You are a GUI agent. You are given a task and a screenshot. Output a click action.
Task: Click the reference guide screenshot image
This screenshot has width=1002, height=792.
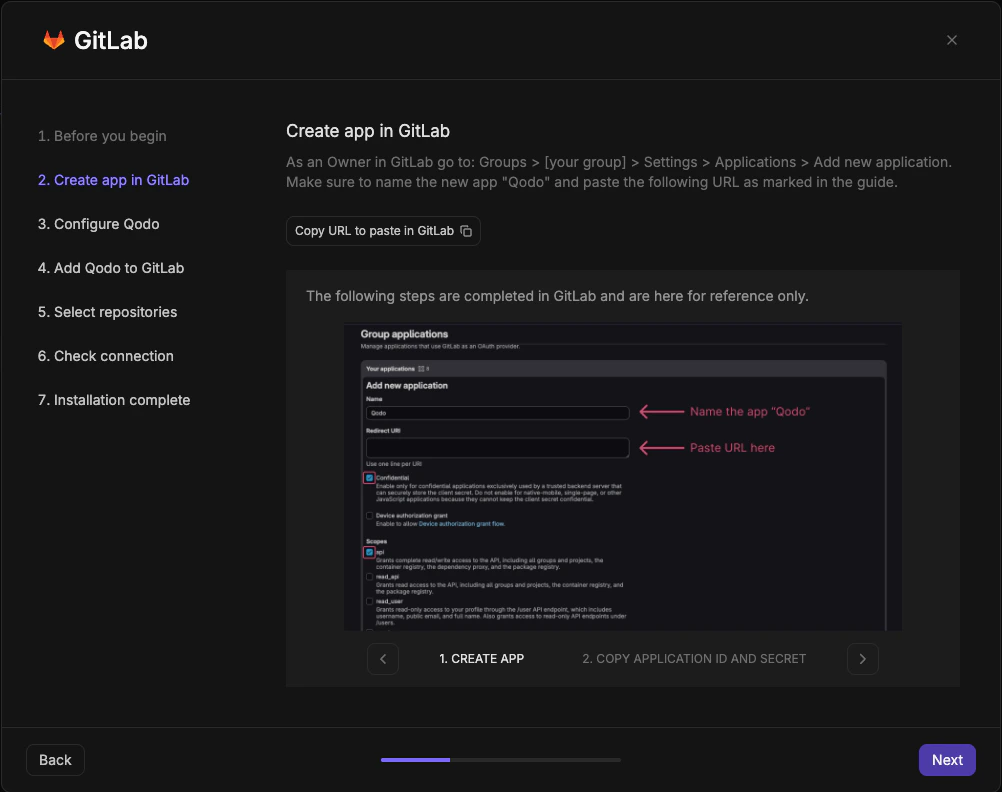[623, 477]
